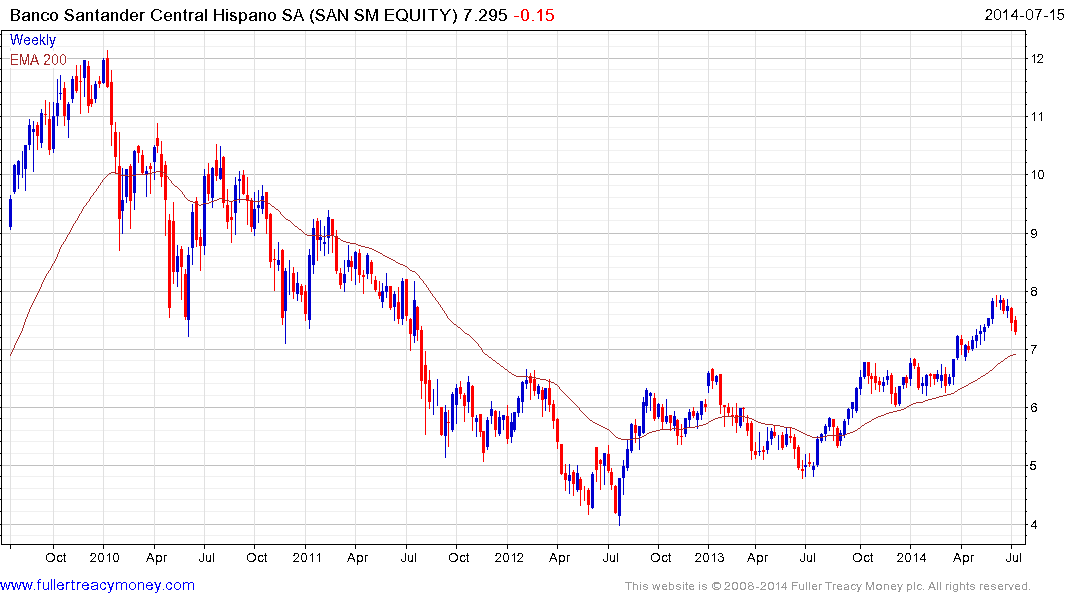Select the date '2014-07-15'
This screenshot has height=600, width=1075.
1024,15
